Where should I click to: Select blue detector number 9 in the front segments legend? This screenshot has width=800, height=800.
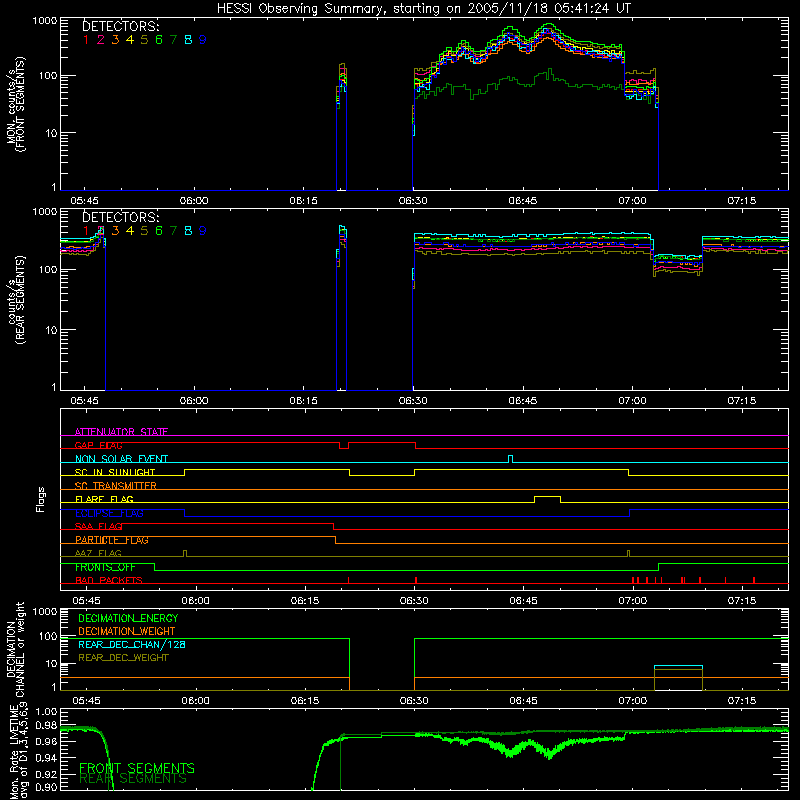(x=203, y=40)
